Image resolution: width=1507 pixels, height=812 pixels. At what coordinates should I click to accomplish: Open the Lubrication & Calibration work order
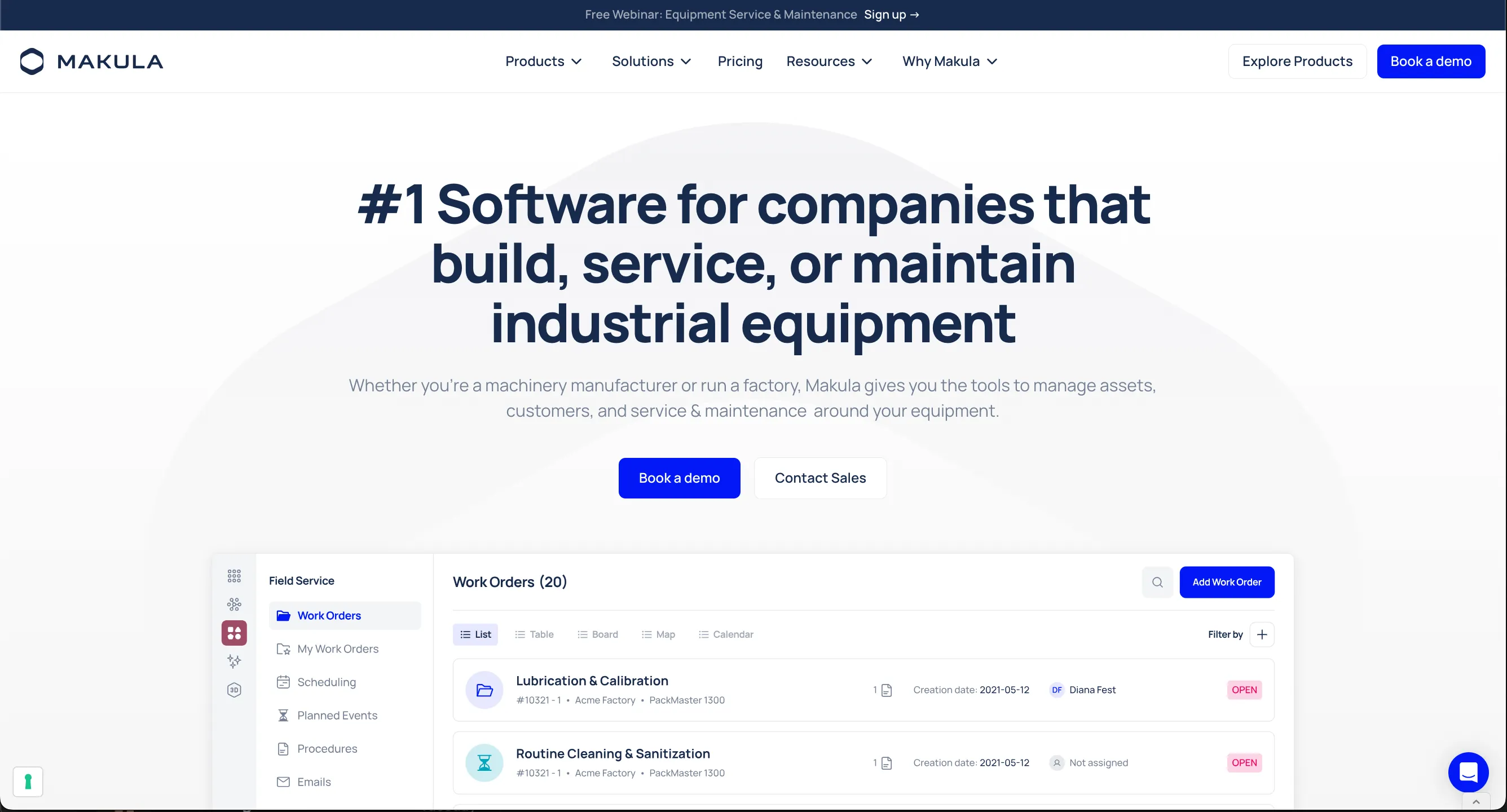592,681
